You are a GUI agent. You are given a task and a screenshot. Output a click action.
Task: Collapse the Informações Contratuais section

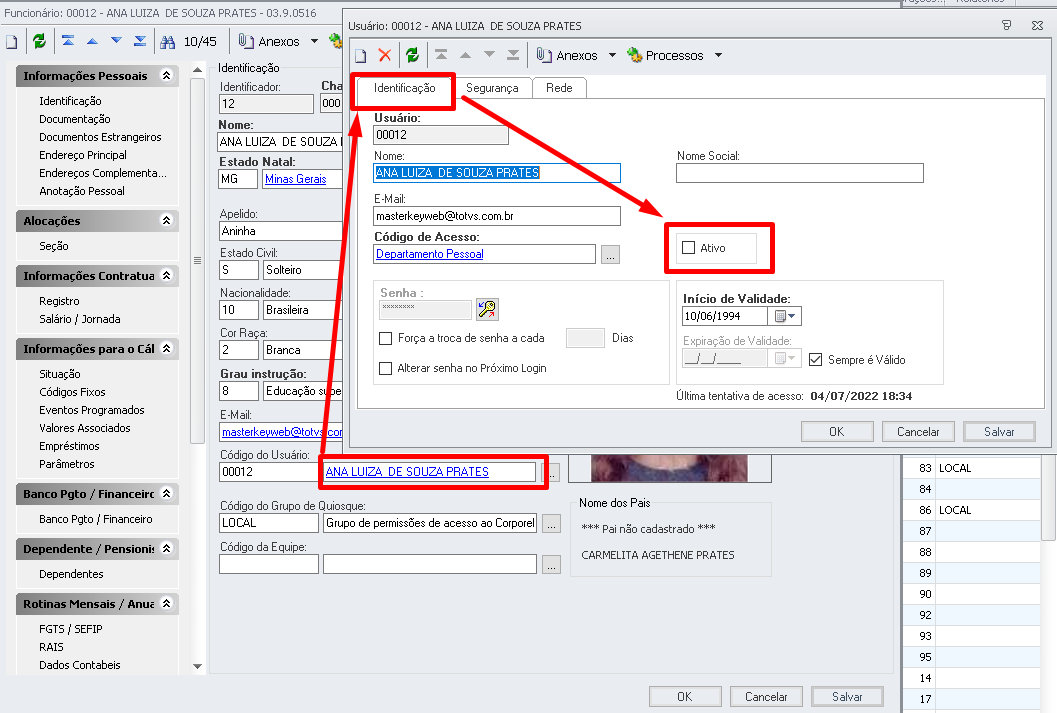coord(167,276)
